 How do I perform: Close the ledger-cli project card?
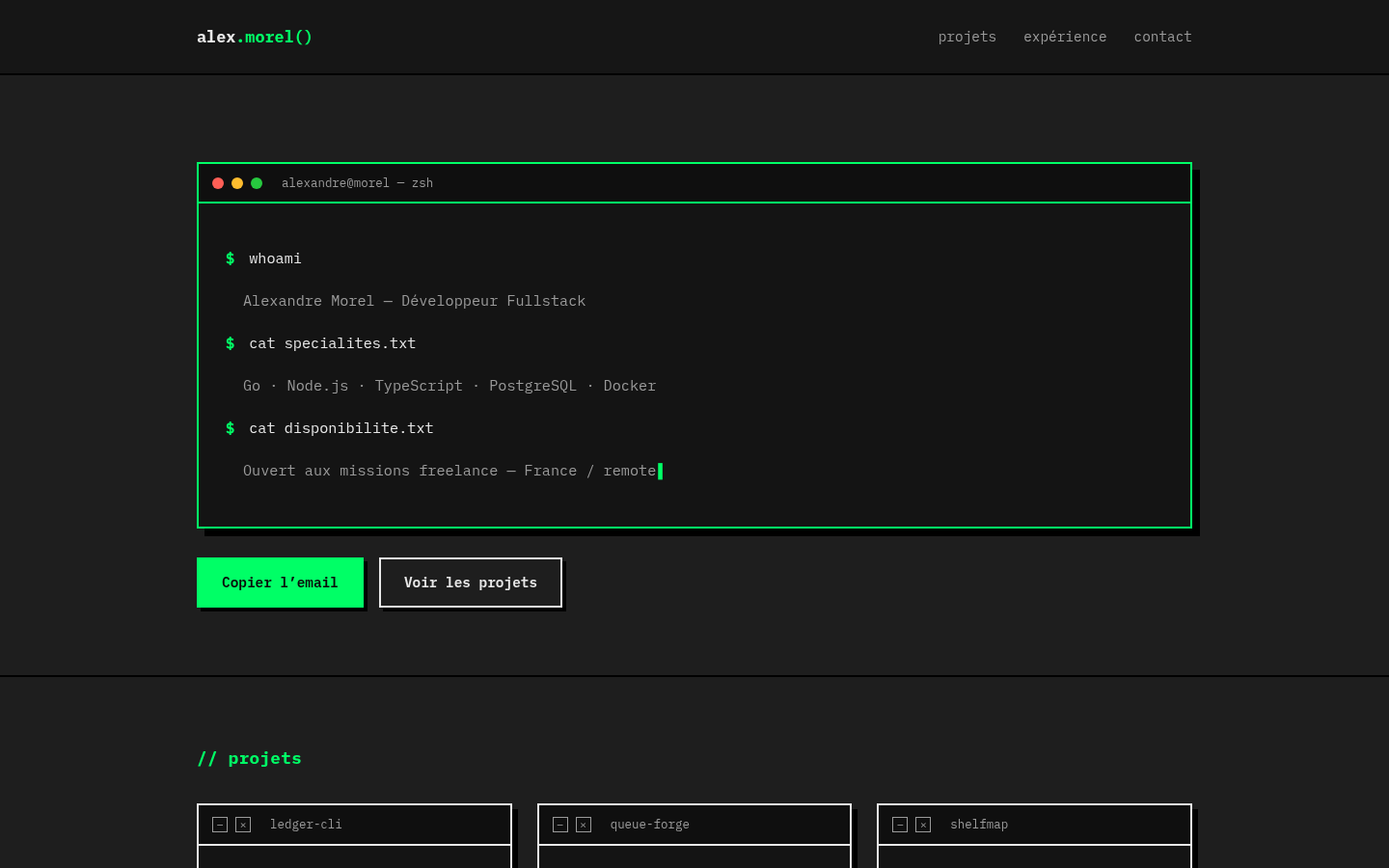click(243, 825)
